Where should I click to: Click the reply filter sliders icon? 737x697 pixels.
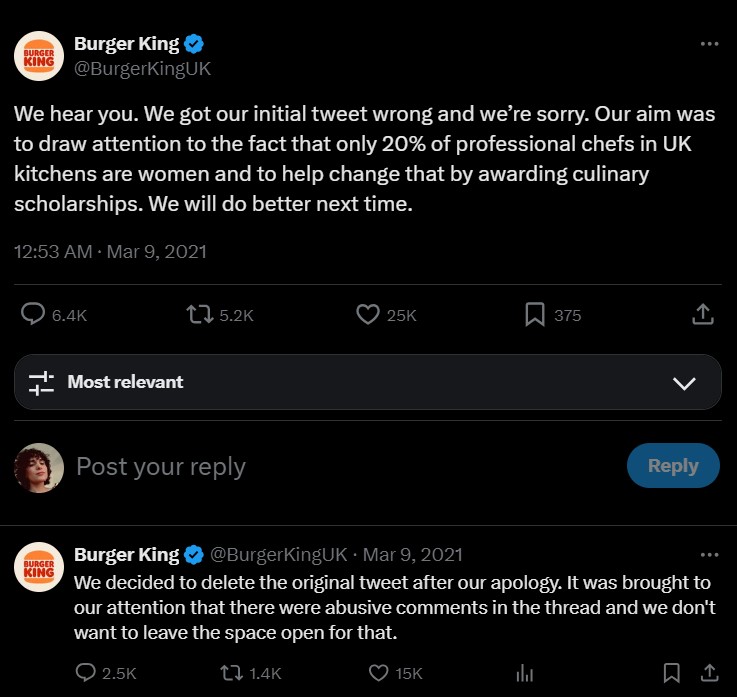41,382
